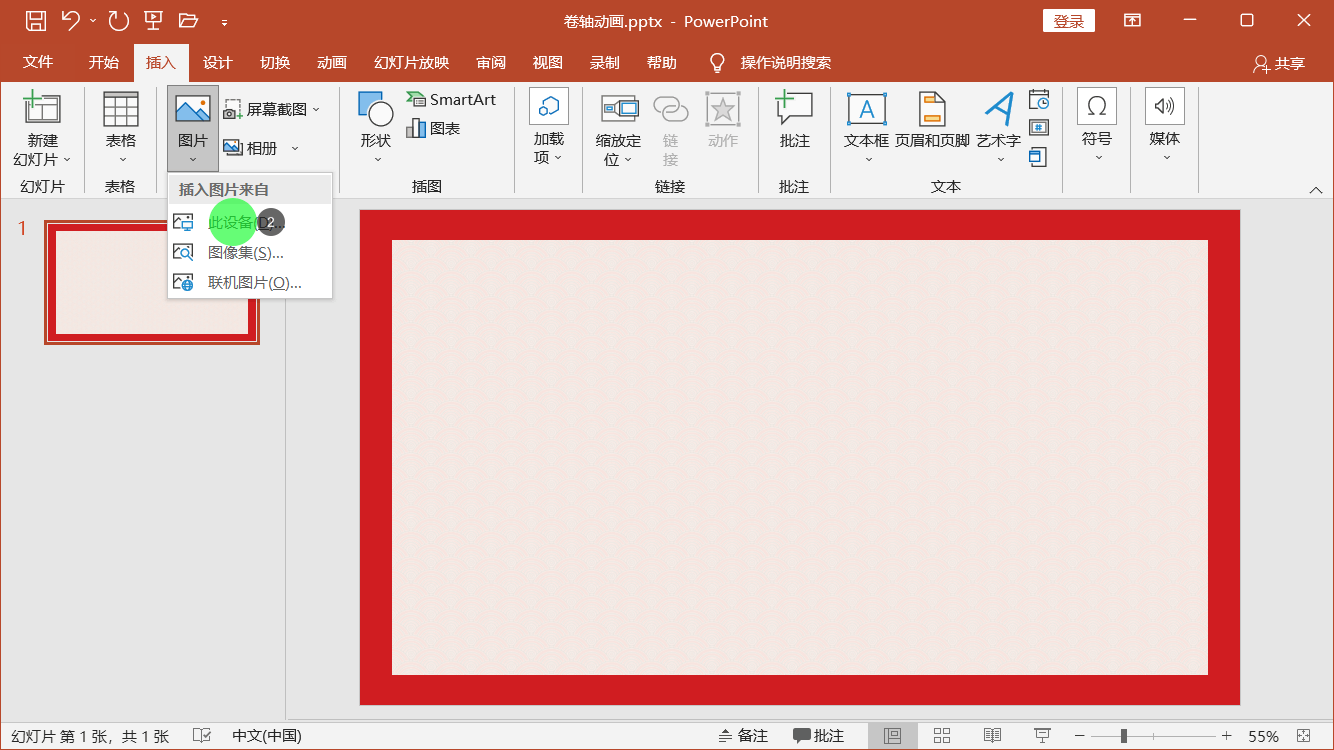The height and width of the screenshot is (750, 1334).
Task: Choose 联机图片(O)... from the picture menu
Action: pyautogui.click(x=250, y=283)
